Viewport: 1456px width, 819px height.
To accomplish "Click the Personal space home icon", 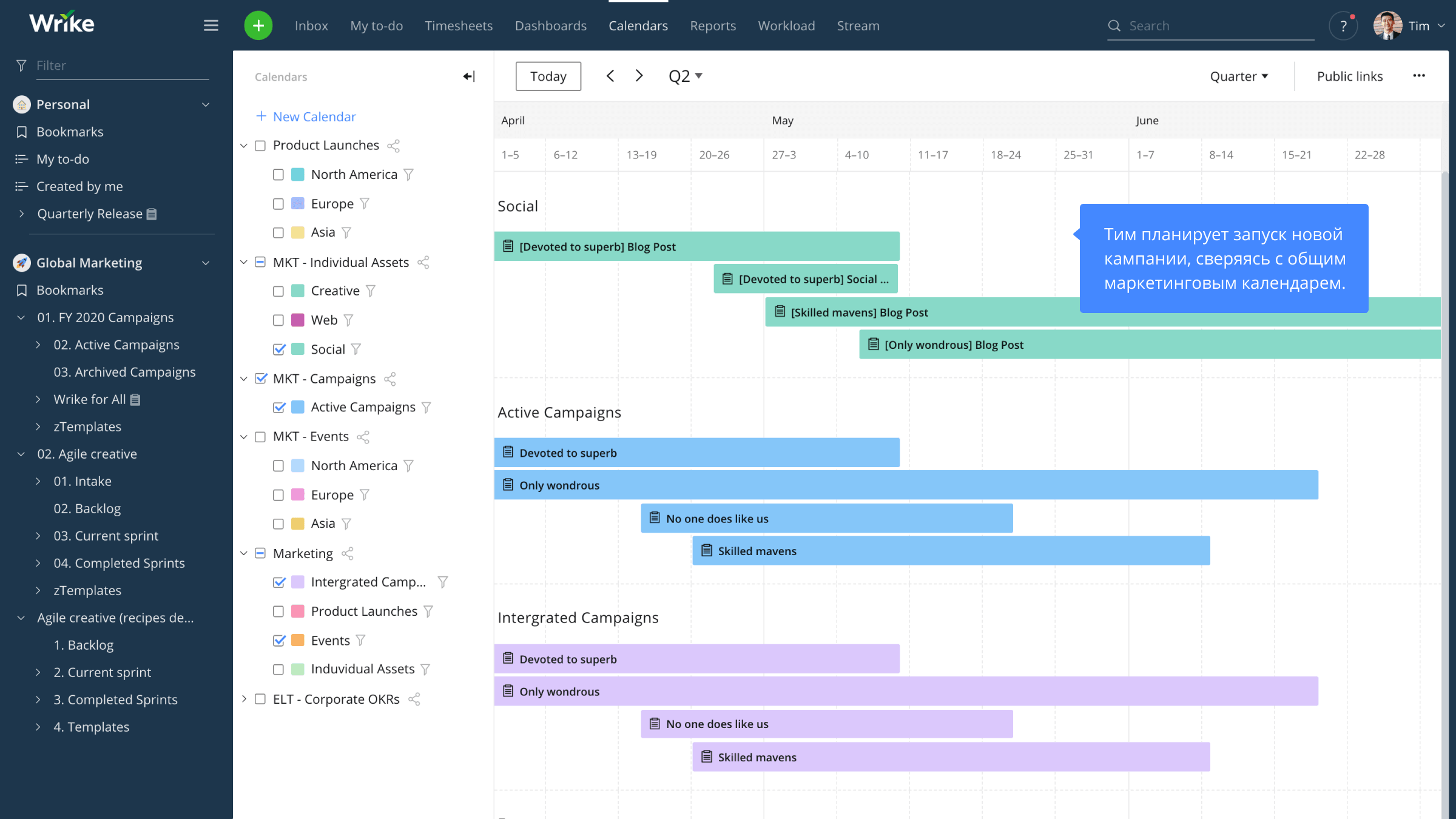I will (x=22, y=104).
